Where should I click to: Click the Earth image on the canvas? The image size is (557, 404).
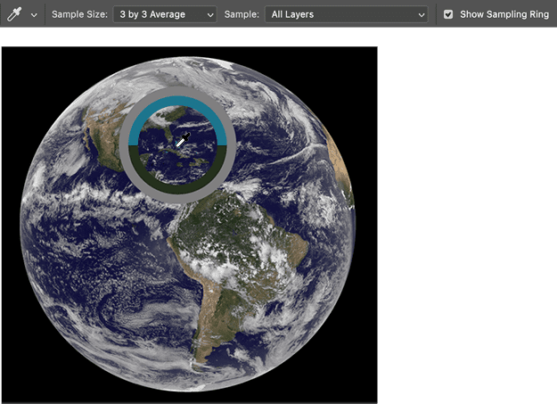(188, 225)
